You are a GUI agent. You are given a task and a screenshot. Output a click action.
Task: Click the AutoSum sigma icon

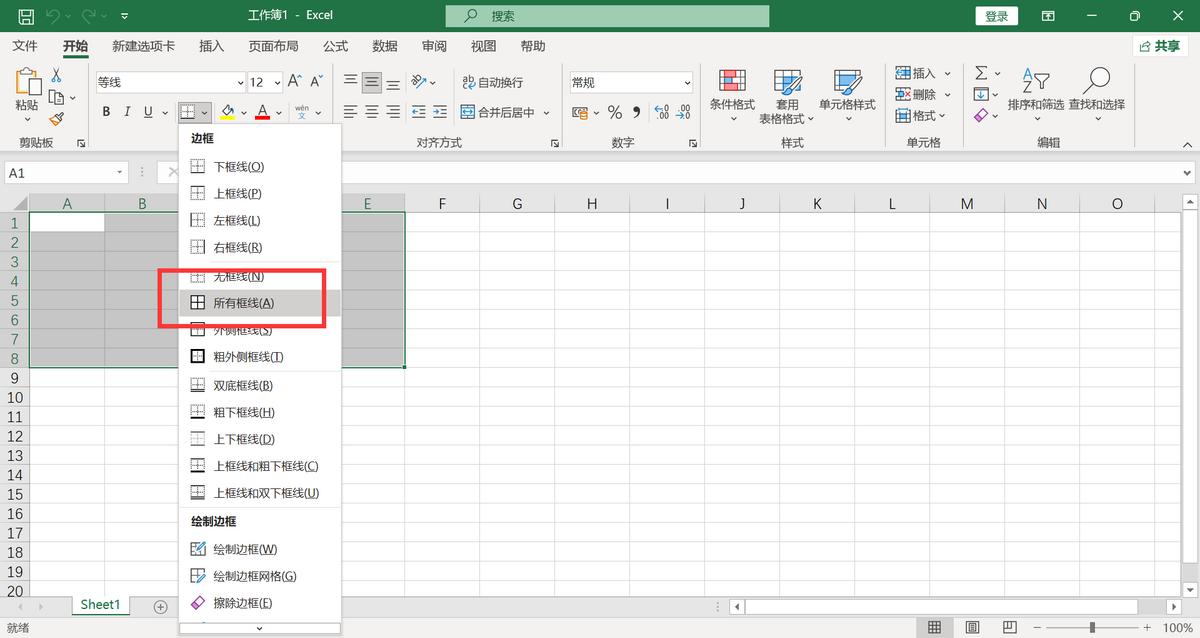pos(981,73)
